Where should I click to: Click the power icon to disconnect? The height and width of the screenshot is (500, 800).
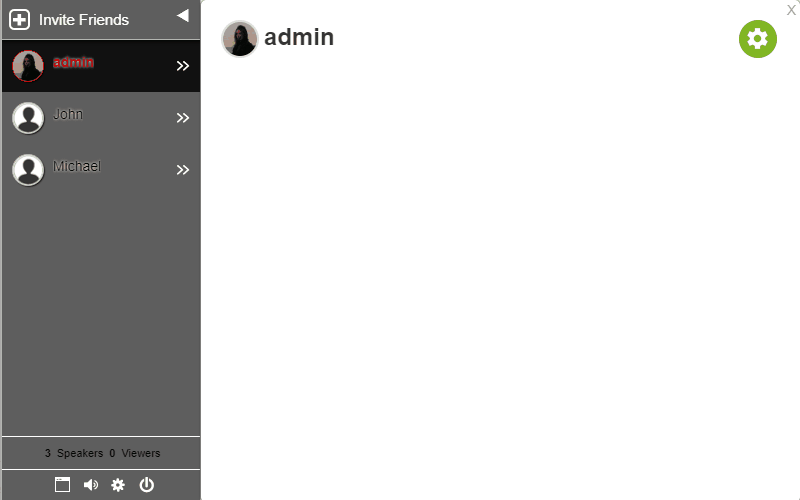(146, 485)
